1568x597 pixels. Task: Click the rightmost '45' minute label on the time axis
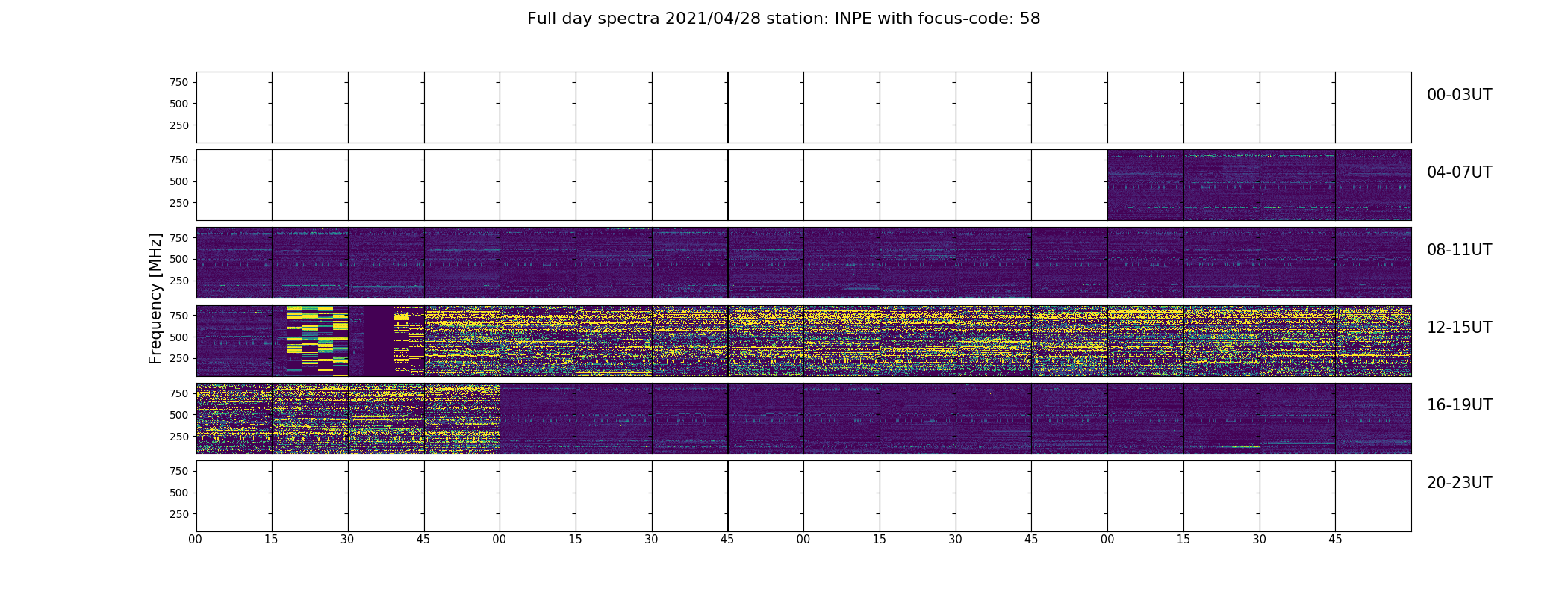click(x=1335, y=539)
